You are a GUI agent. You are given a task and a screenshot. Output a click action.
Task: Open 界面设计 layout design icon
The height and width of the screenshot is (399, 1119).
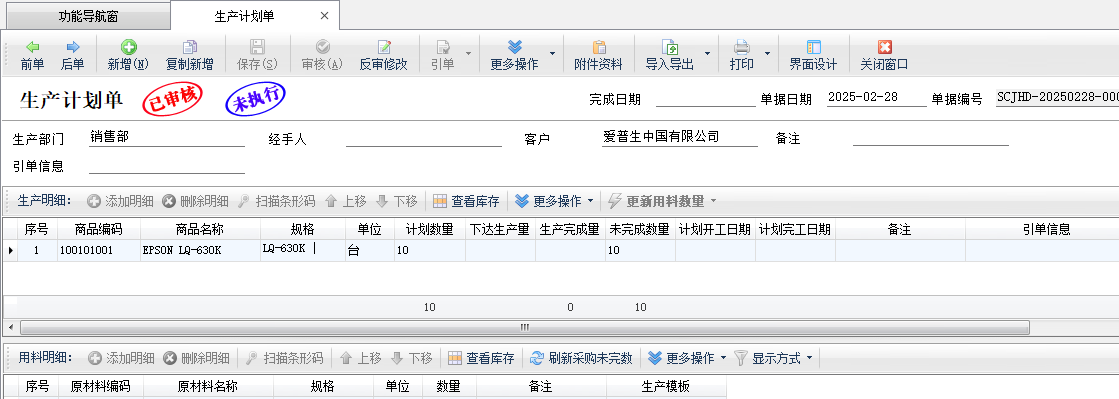click(x=814, y=48)
